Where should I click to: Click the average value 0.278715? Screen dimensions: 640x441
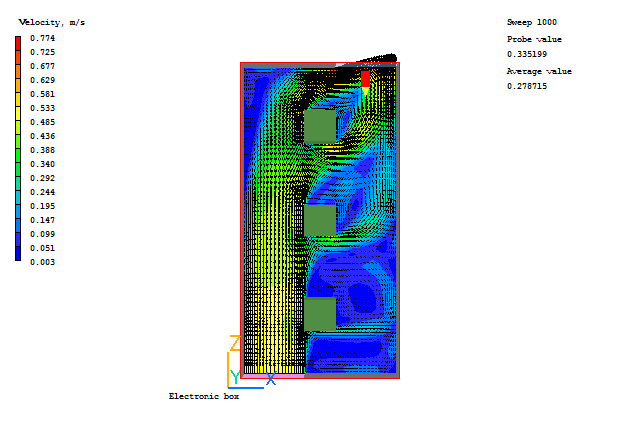pyautogui.click(x=527, y=86)
